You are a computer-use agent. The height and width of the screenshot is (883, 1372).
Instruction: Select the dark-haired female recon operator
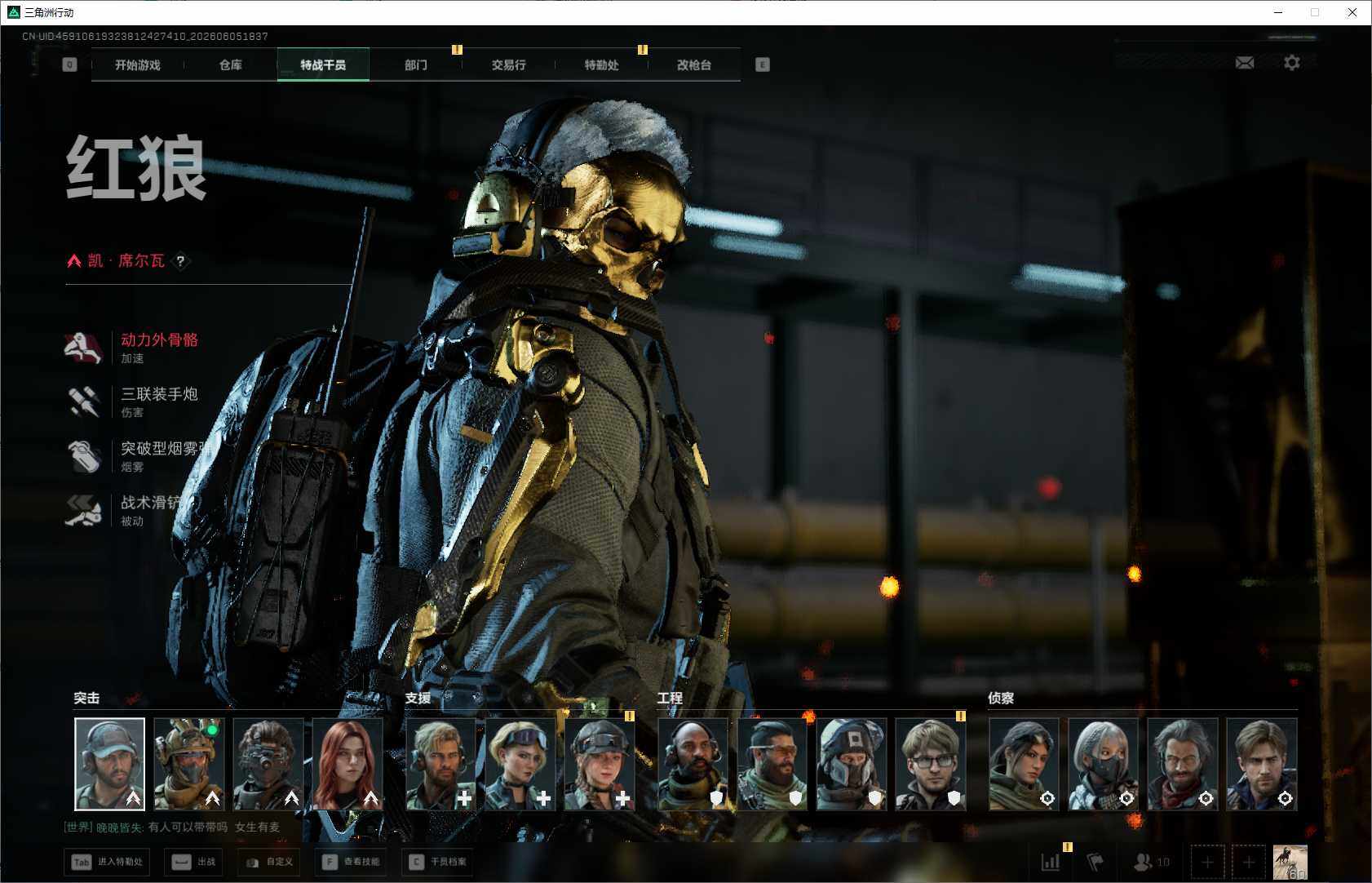click(1025, 764)
